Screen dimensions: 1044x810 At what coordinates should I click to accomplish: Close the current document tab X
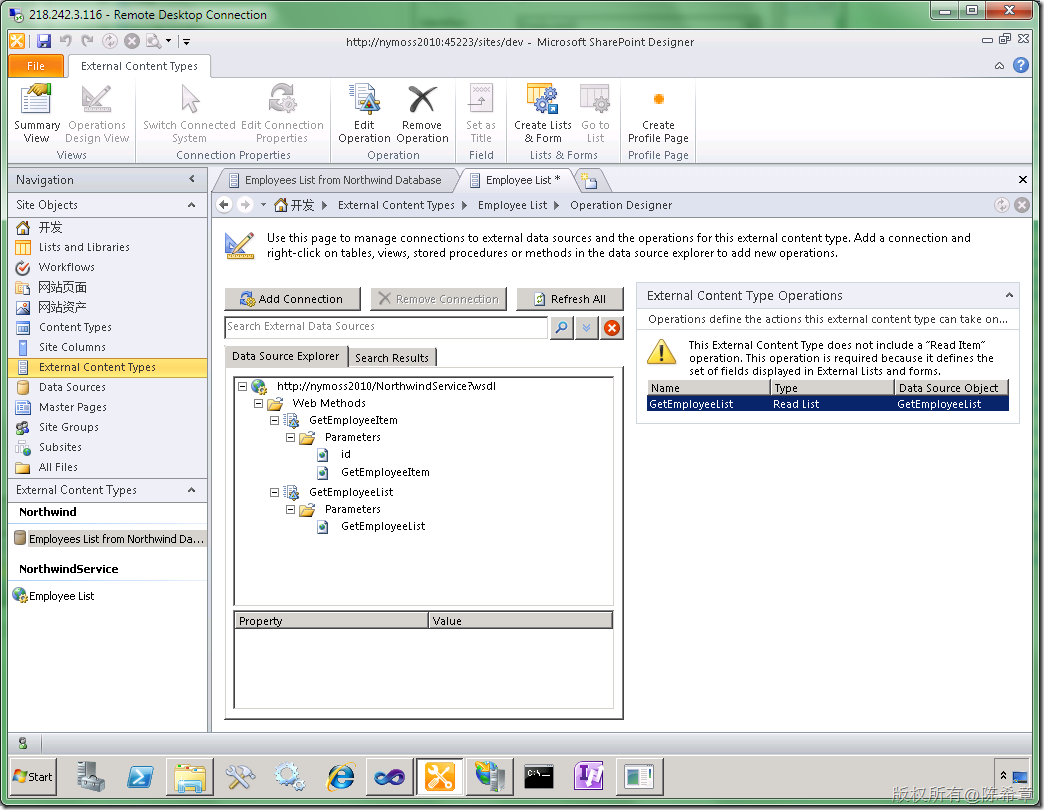(x=1023, y=179)
